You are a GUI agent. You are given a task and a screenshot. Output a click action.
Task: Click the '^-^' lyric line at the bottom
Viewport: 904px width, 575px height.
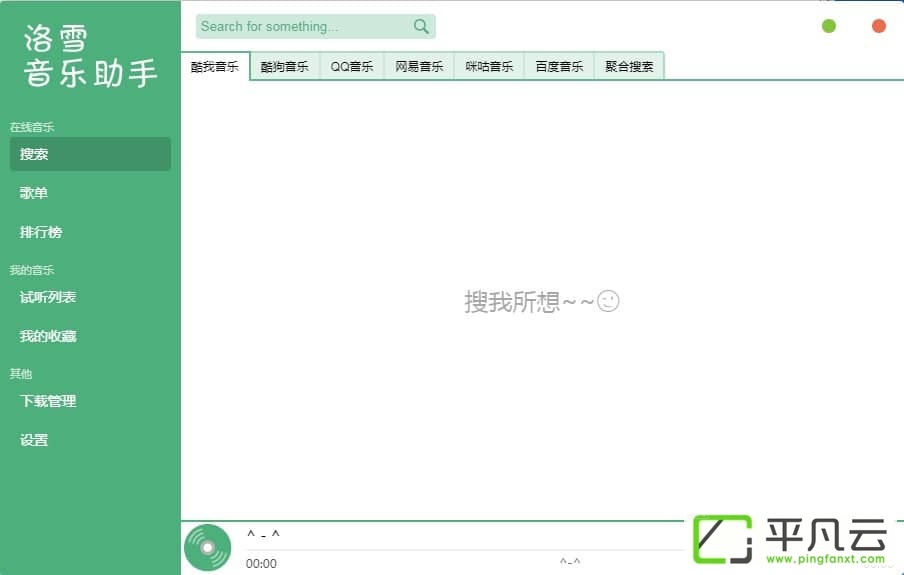click(x=570, y=561)
